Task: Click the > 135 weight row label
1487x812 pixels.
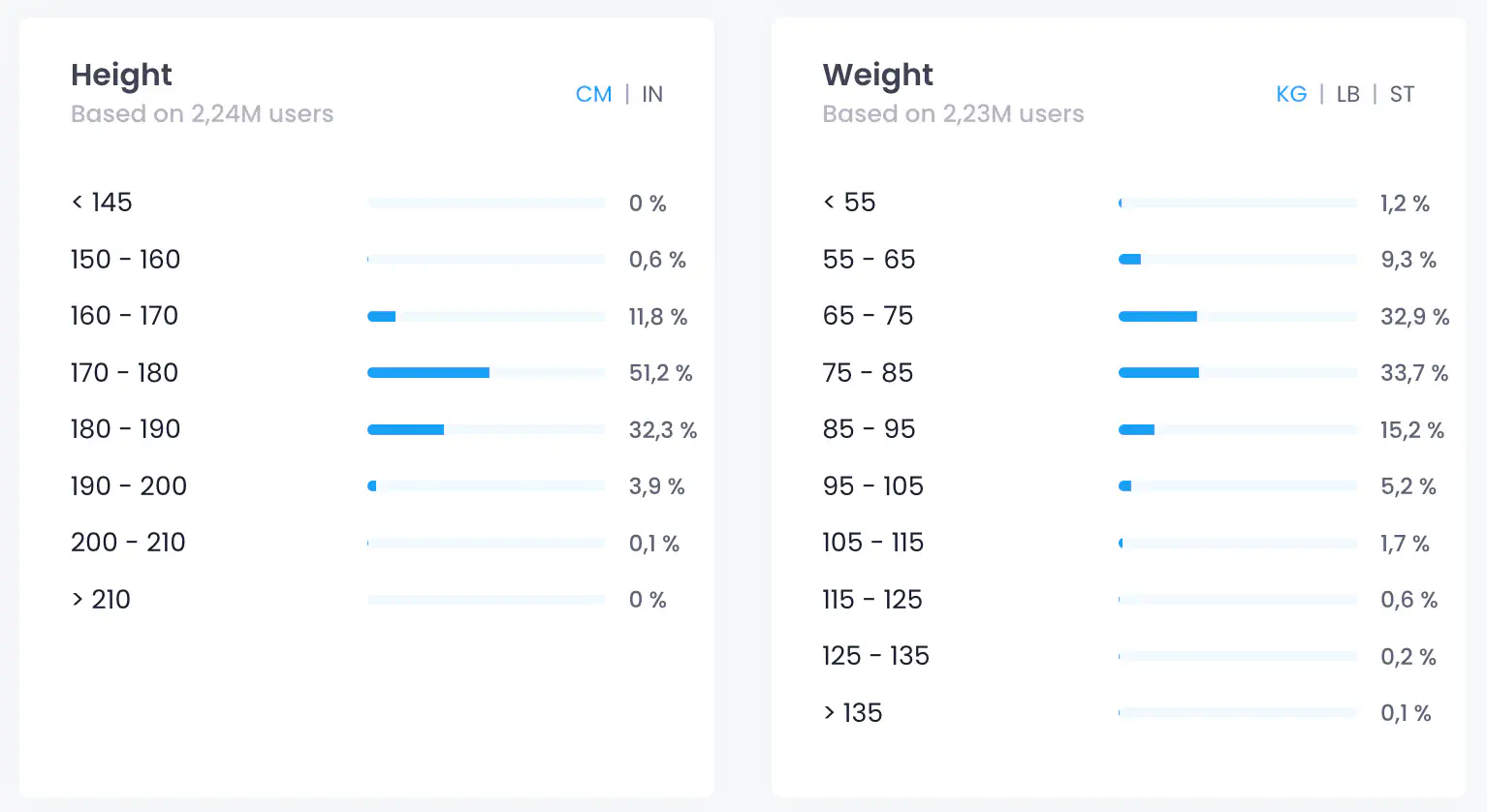Action: [x=853, y=713]
